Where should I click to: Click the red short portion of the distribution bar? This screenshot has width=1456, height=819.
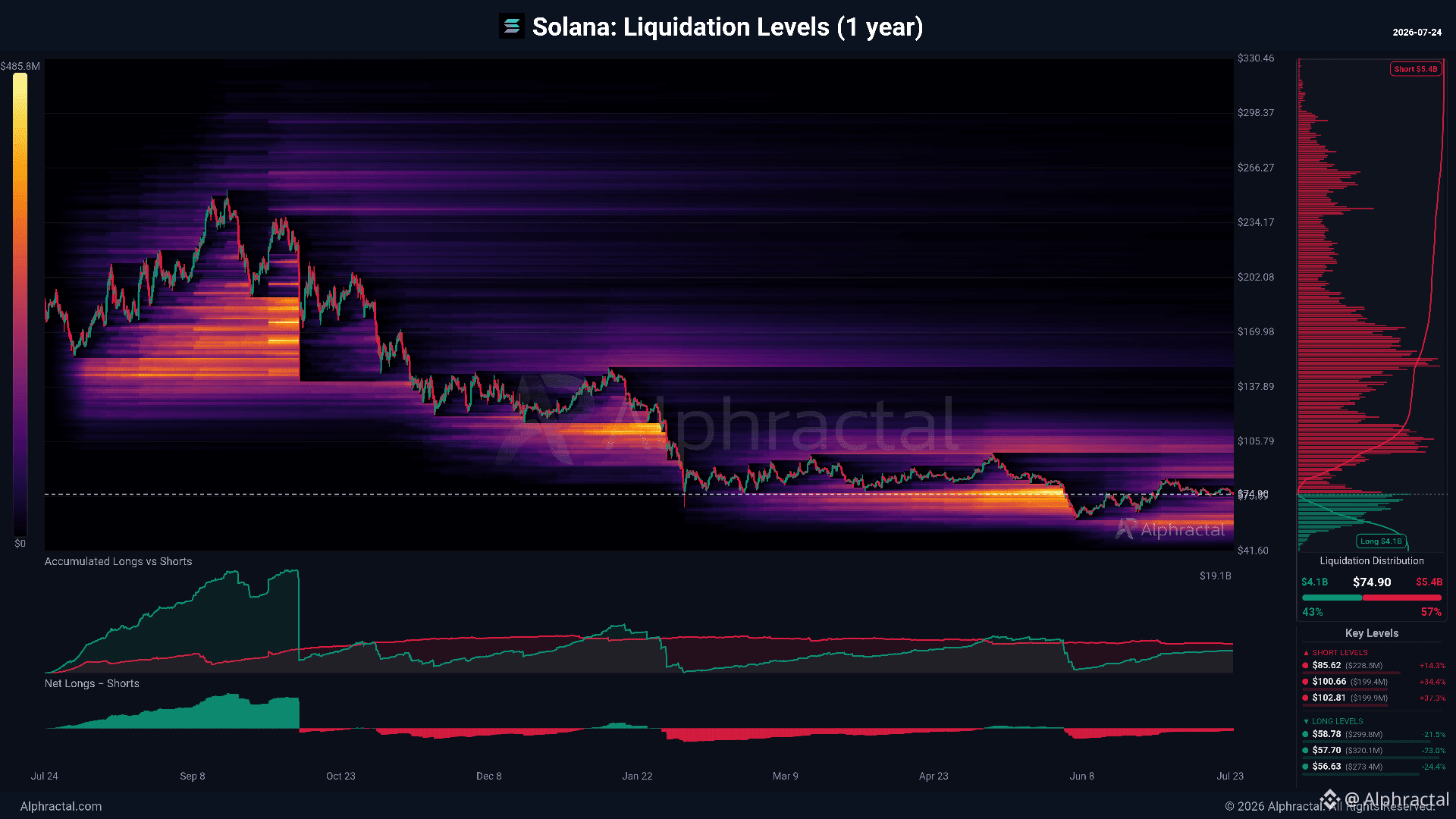[1402, 598]
